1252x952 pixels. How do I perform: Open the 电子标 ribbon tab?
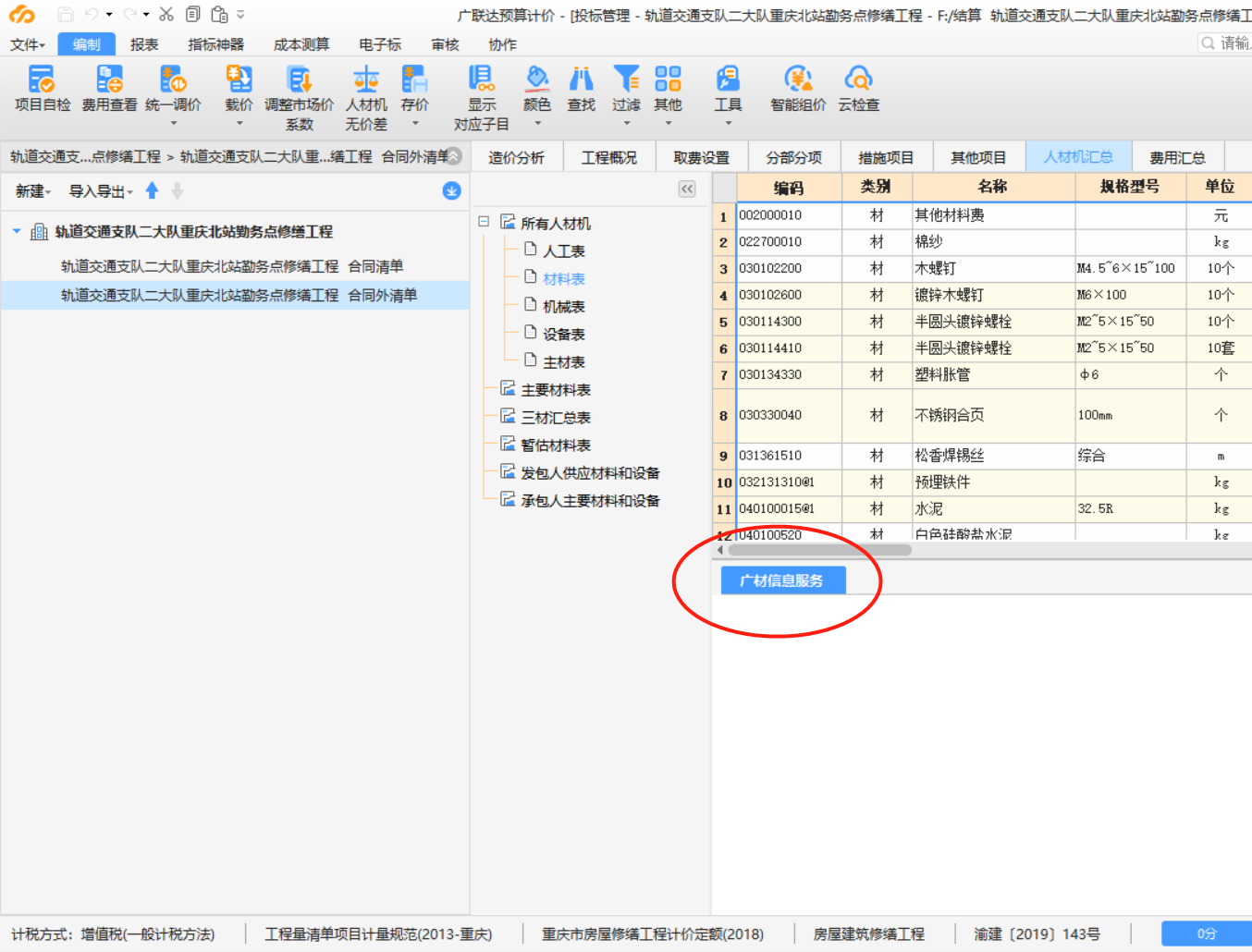380,44
